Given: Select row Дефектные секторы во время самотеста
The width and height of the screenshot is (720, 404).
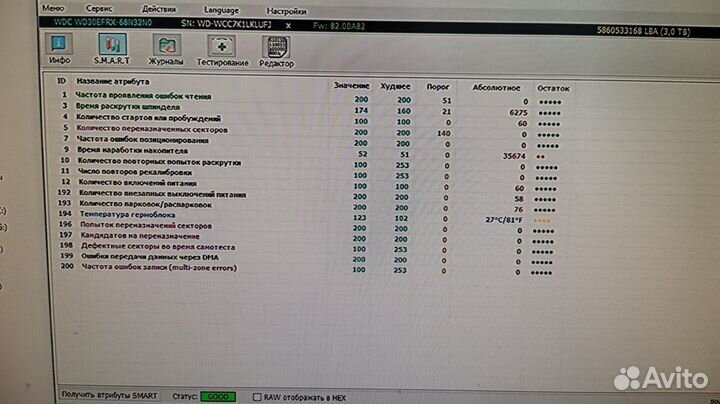Looking at the screenshot, I should pos(311,248).
